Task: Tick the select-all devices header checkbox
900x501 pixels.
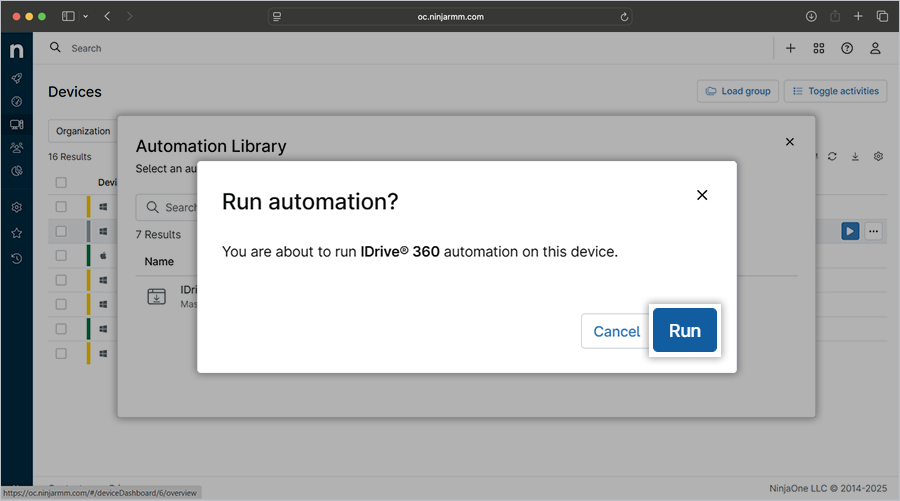Action: coord(61,183)
